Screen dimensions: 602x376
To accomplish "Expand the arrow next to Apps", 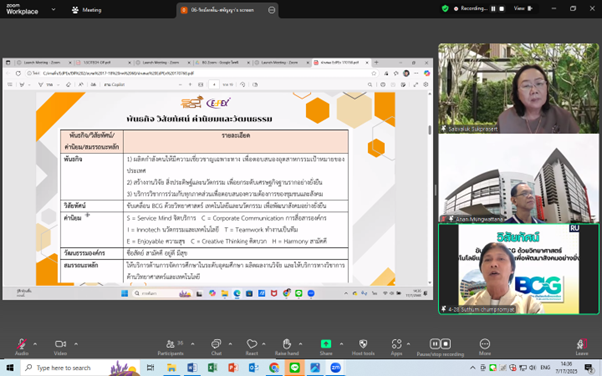I will coord(408,344).
